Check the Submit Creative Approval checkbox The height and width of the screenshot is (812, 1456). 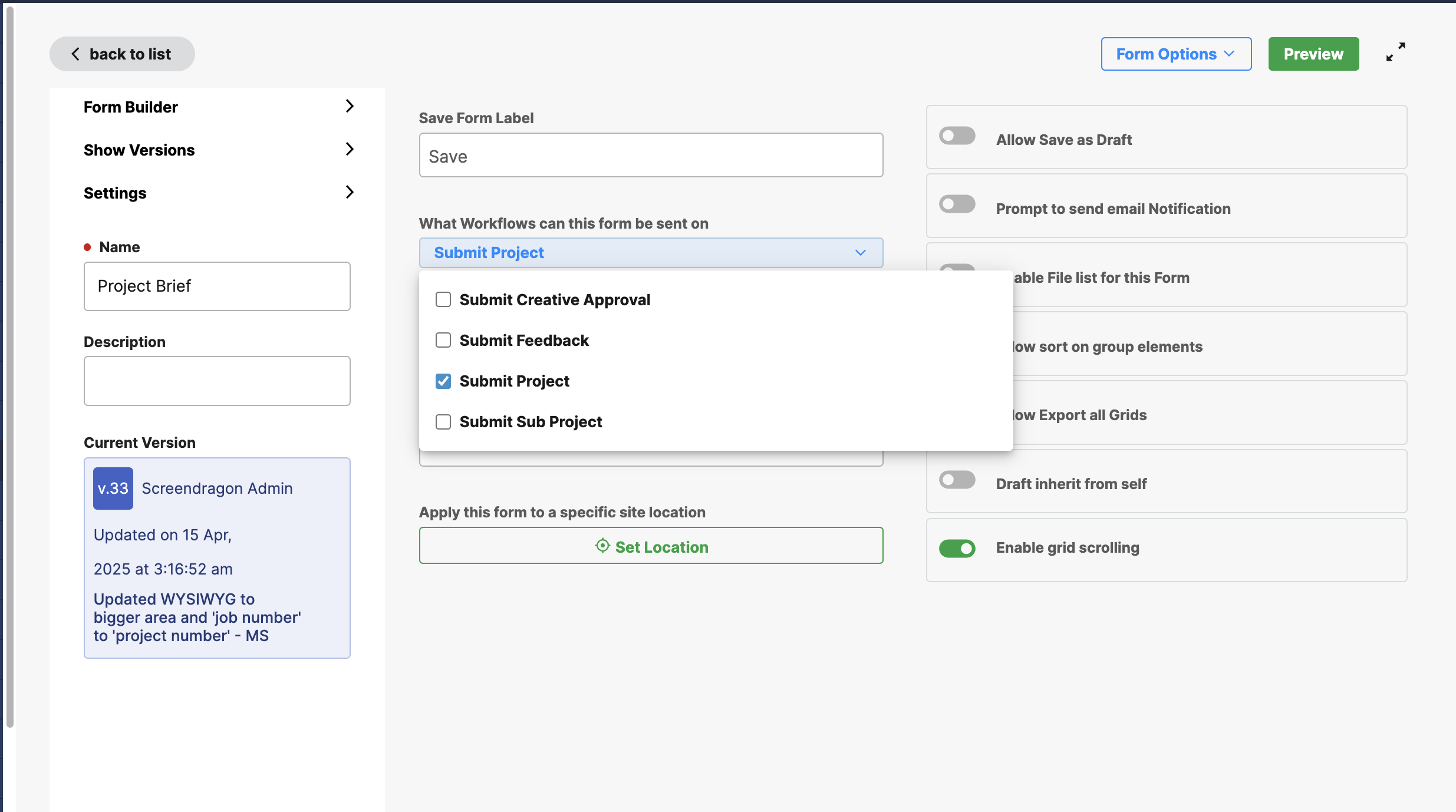point(443,299)
